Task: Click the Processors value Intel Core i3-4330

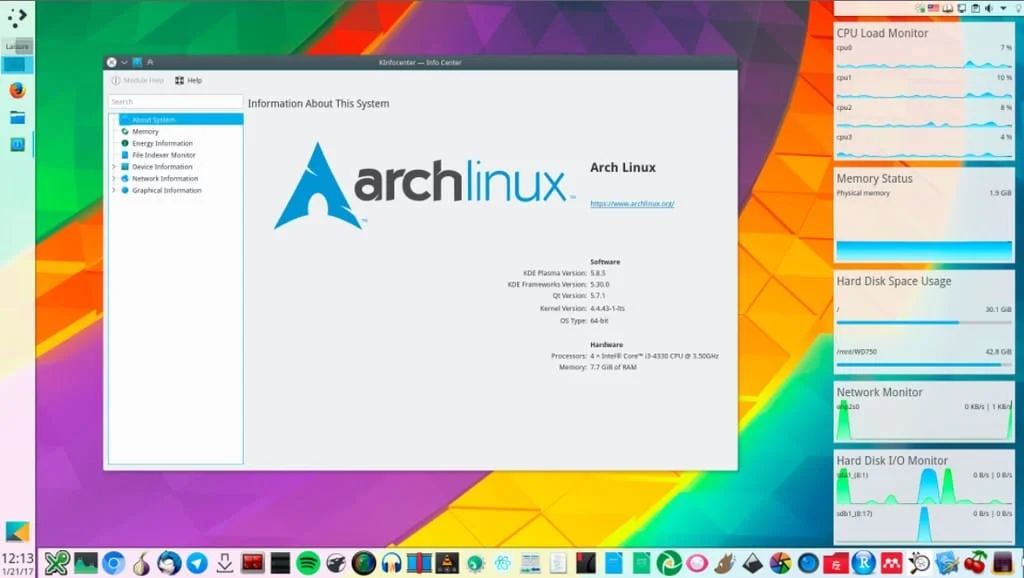Action: tap(654, 356)
